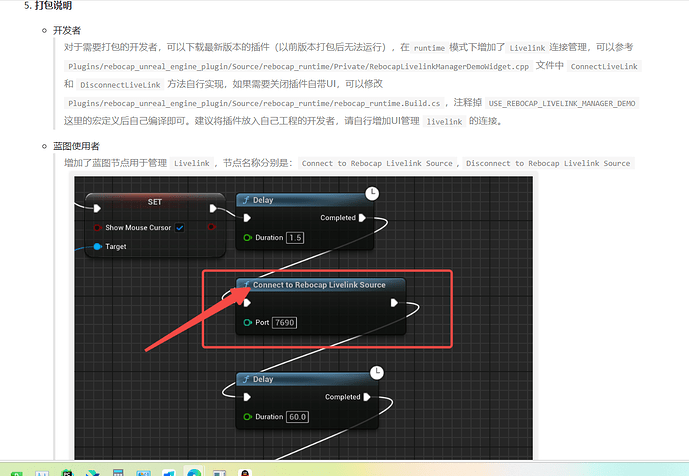Viewport: 689px width, 476px height.
Task: Click 'Livelink' code before '连接管理'
Action: coord(527,48)
